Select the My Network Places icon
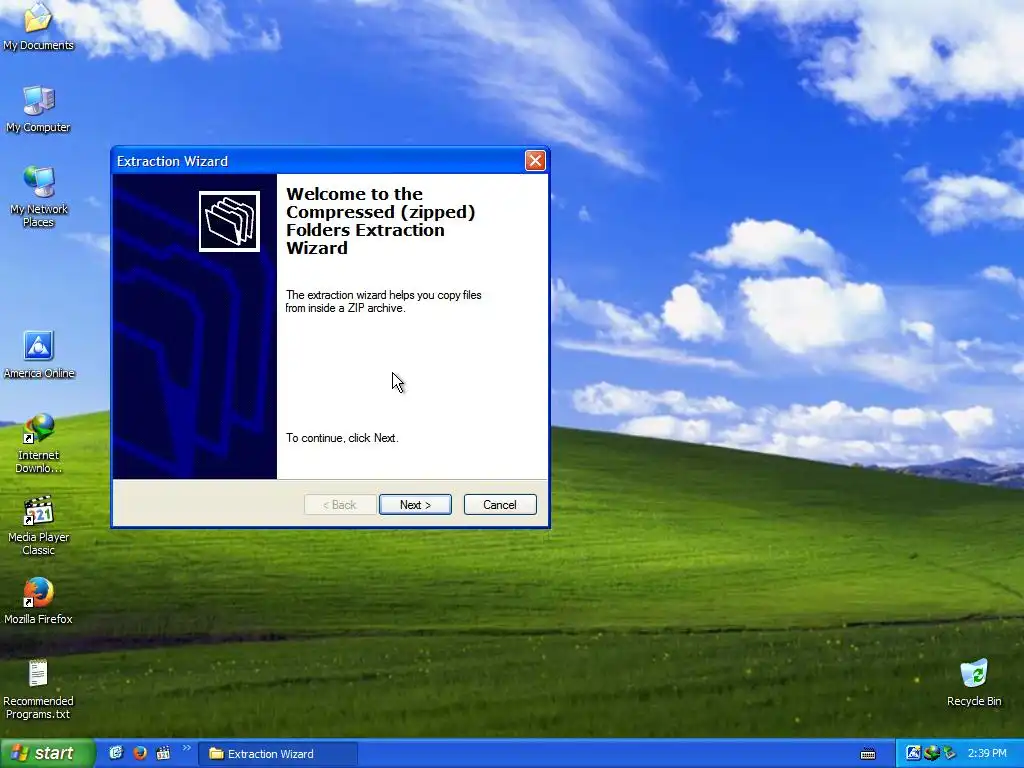1024x768 pixels. (39, 196)
